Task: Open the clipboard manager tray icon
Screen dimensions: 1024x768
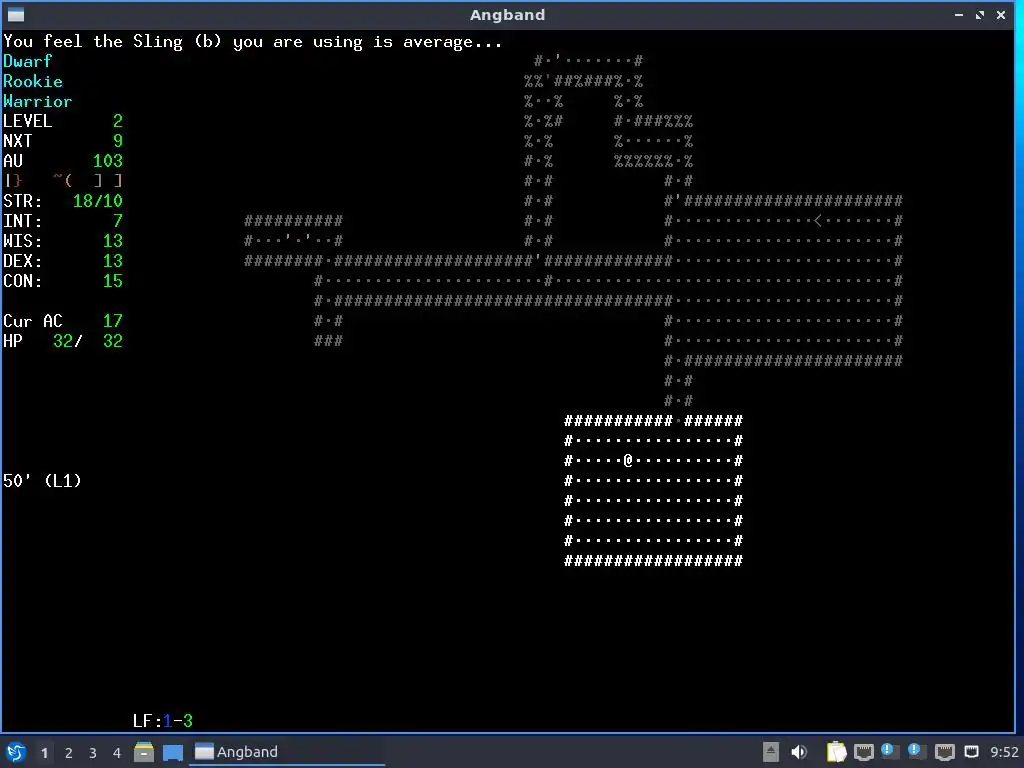Action: click(x=836, y=752)
